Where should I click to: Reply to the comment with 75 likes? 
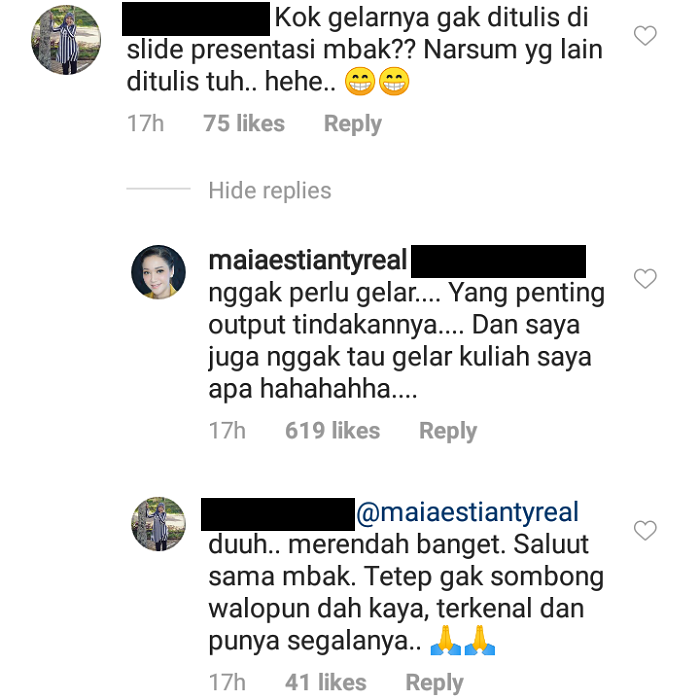point(353,124)
